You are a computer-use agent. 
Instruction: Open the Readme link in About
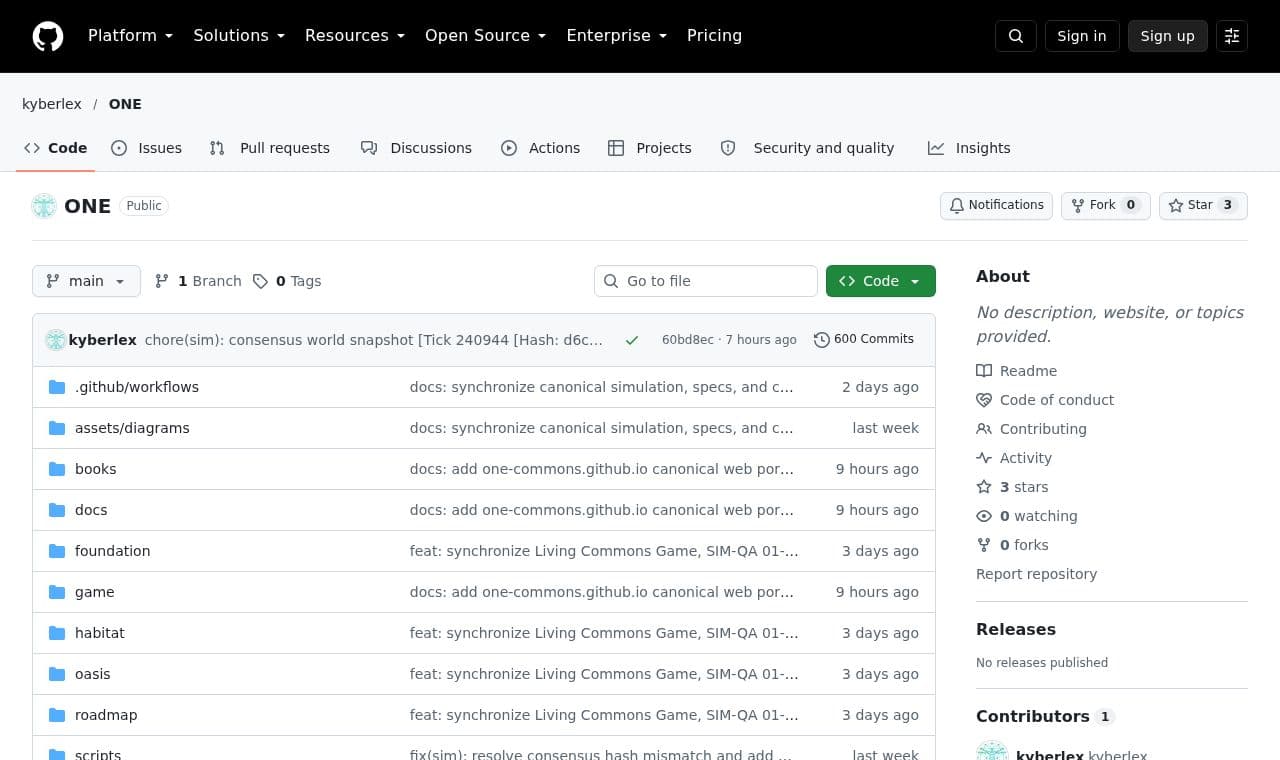[x=1017, y=371]
